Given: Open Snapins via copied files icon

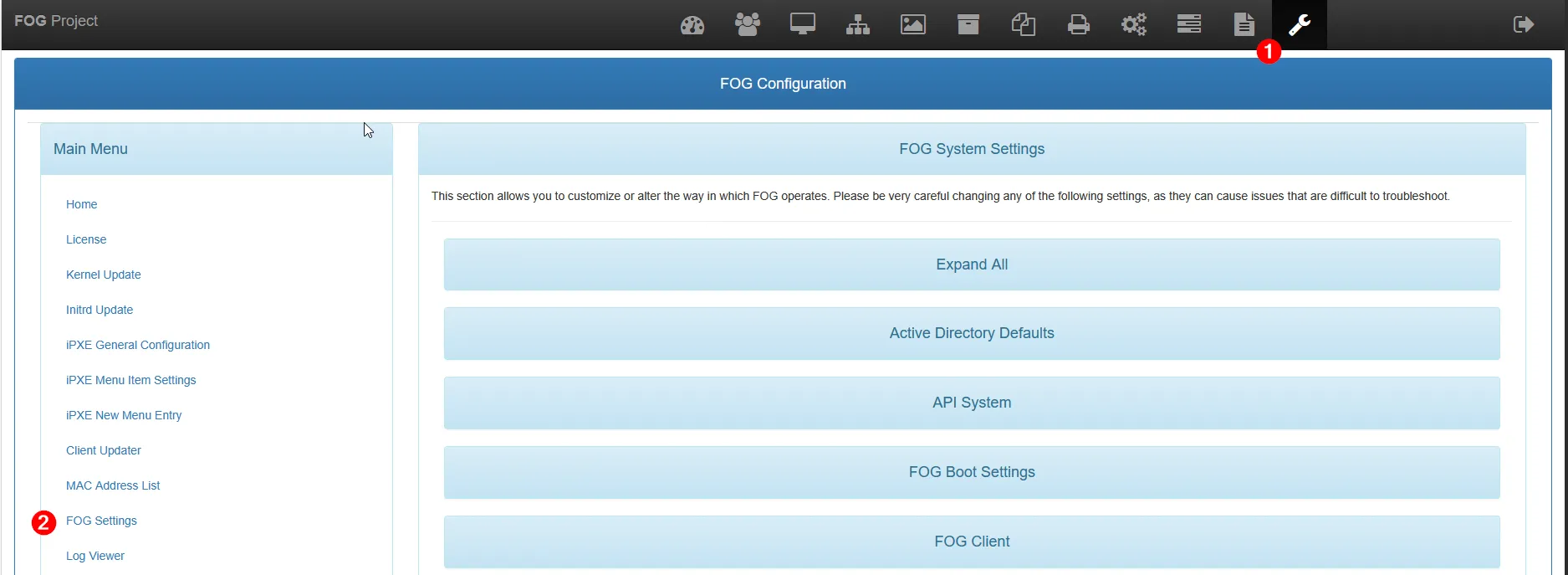Looking at the screenshot, I should pos(1023,25).
